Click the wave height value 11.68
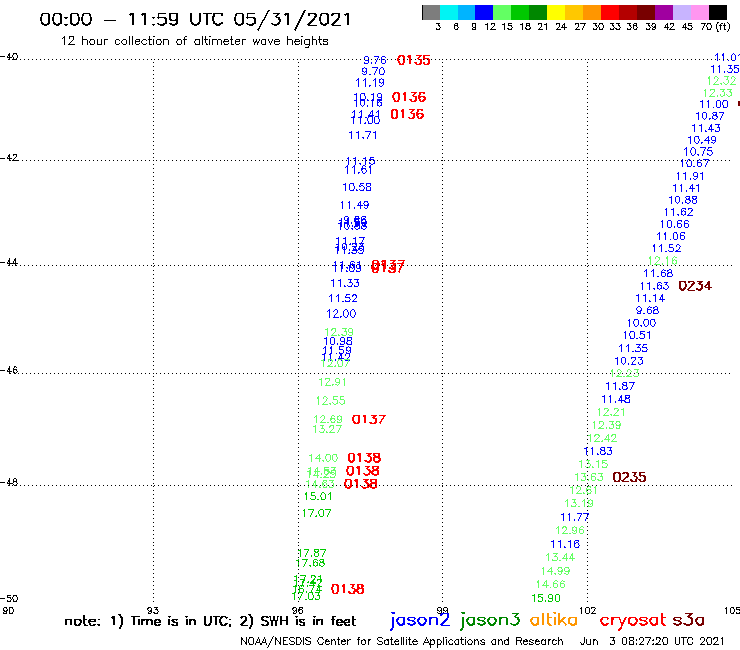The image size is (740, 650). tap(658, 273)
